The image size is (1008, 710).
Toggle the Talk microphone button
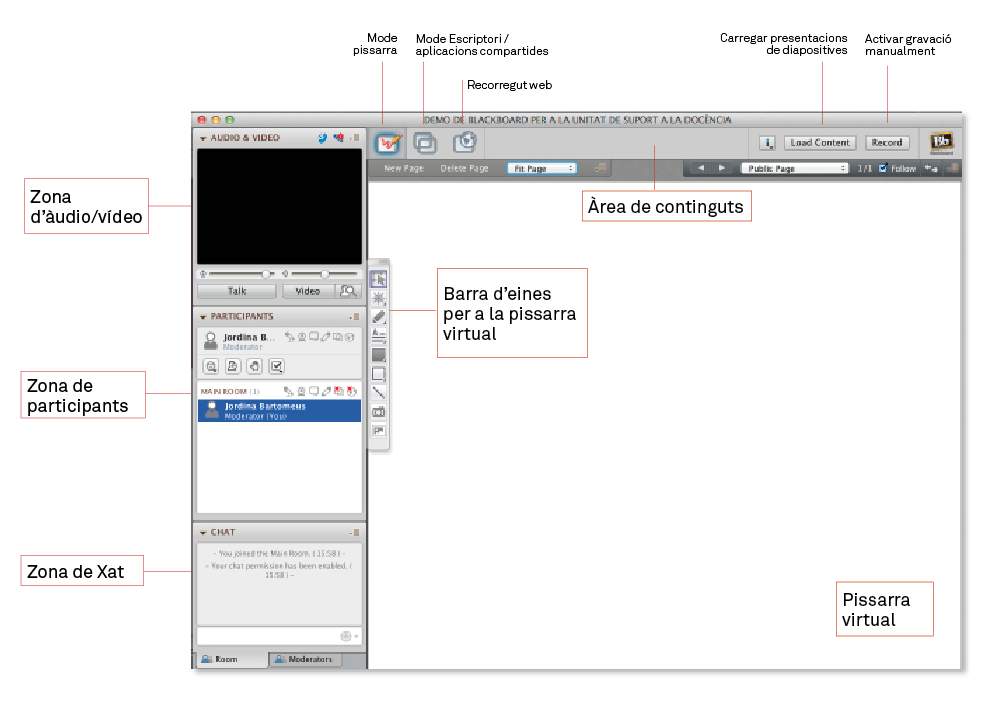point(237,291)
